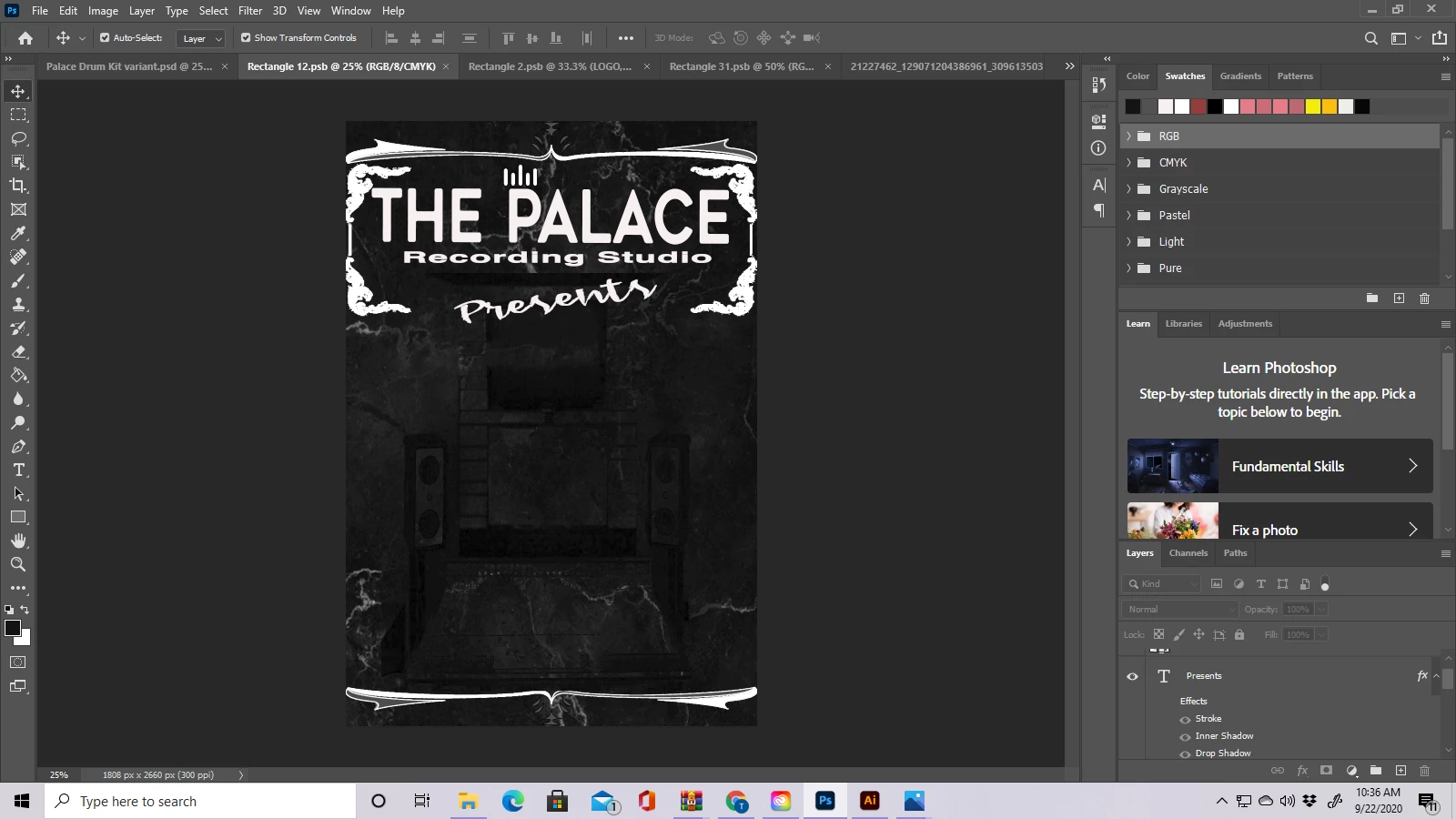Open the Fix a photo tutorial

pos(1279,521)
